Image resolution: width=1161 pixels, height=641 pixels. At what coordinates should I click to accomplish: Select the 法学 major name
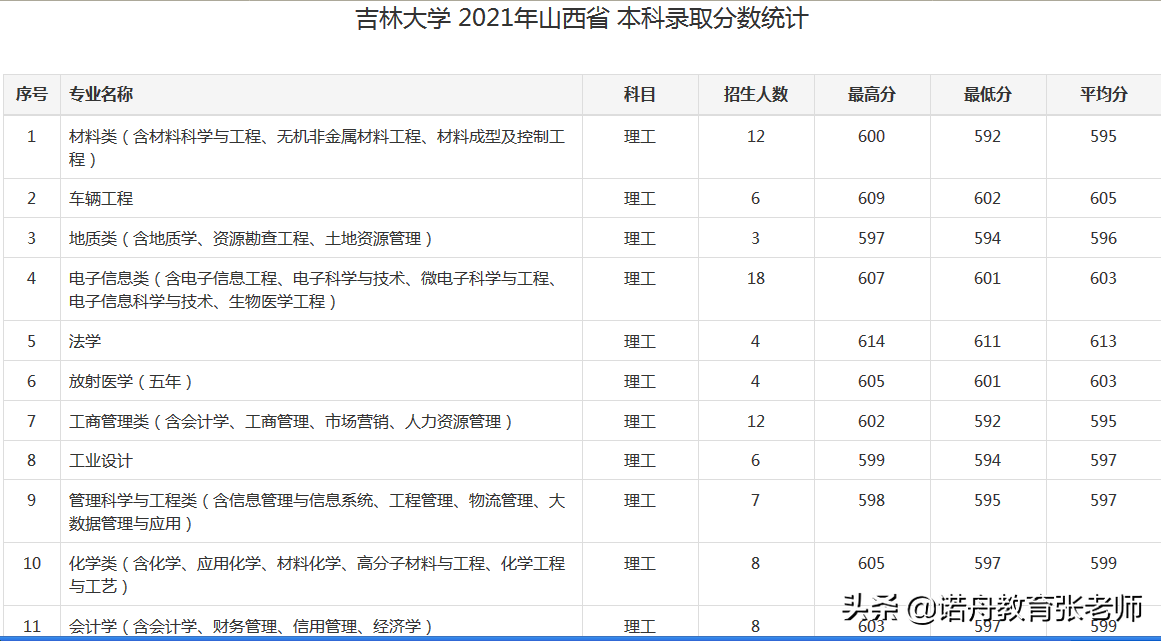click(x=84, y=341)
